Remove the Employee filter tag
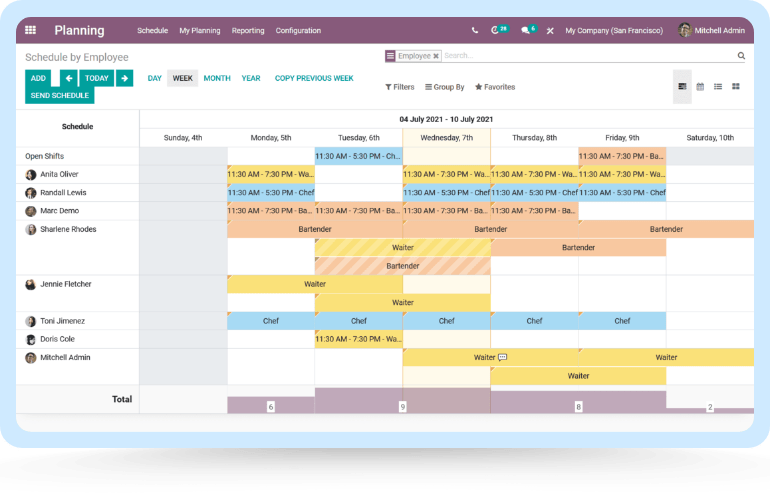 pyautogui.click(x=436, y=56)
